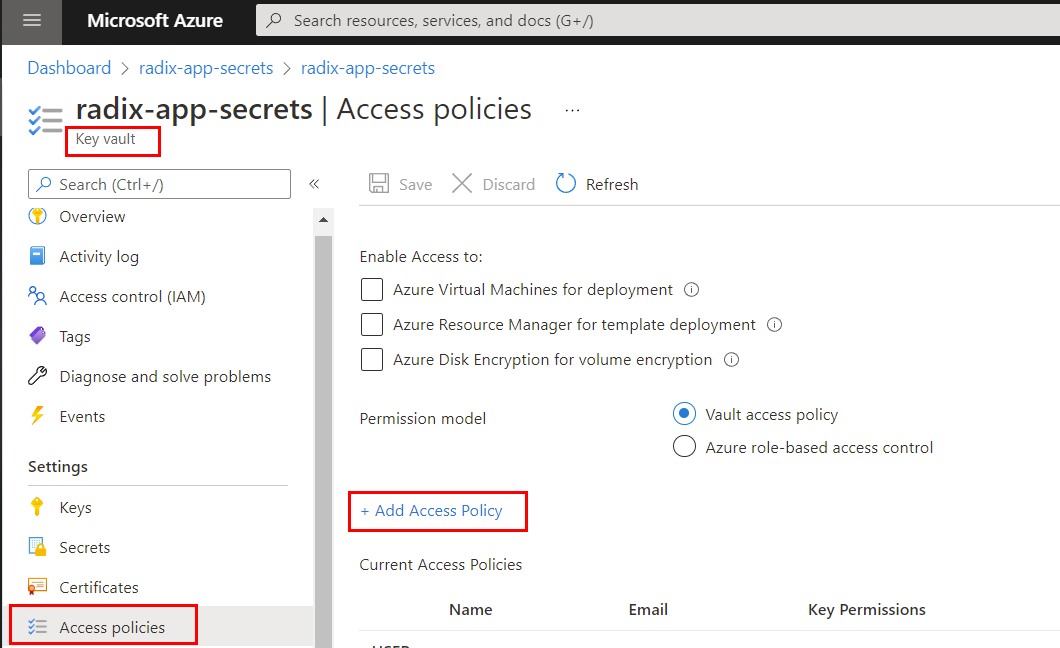Click the Certificates icon

(36, 587)
